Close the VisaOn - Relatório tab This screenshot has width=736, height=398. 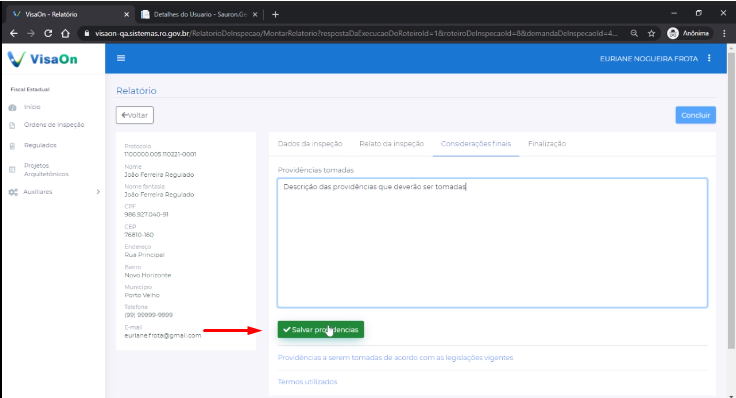click(126, 15)
